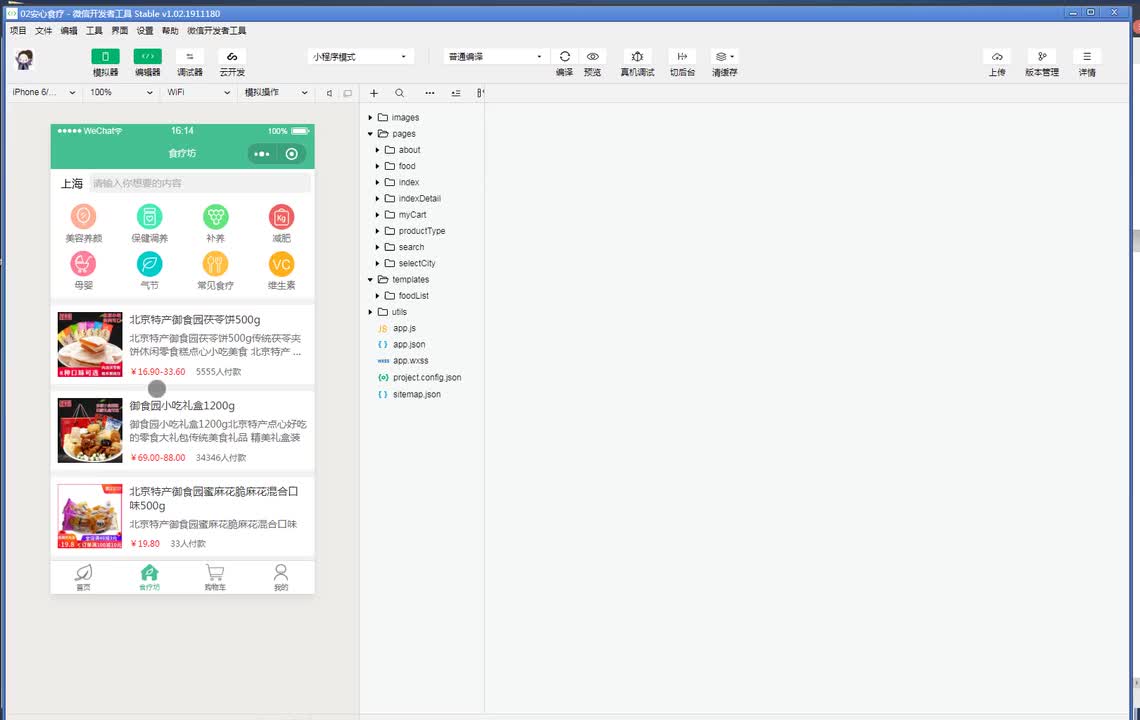Screen dimensions: 1140x720
Task: Open the 界面 menu
Action: [120, 31]
